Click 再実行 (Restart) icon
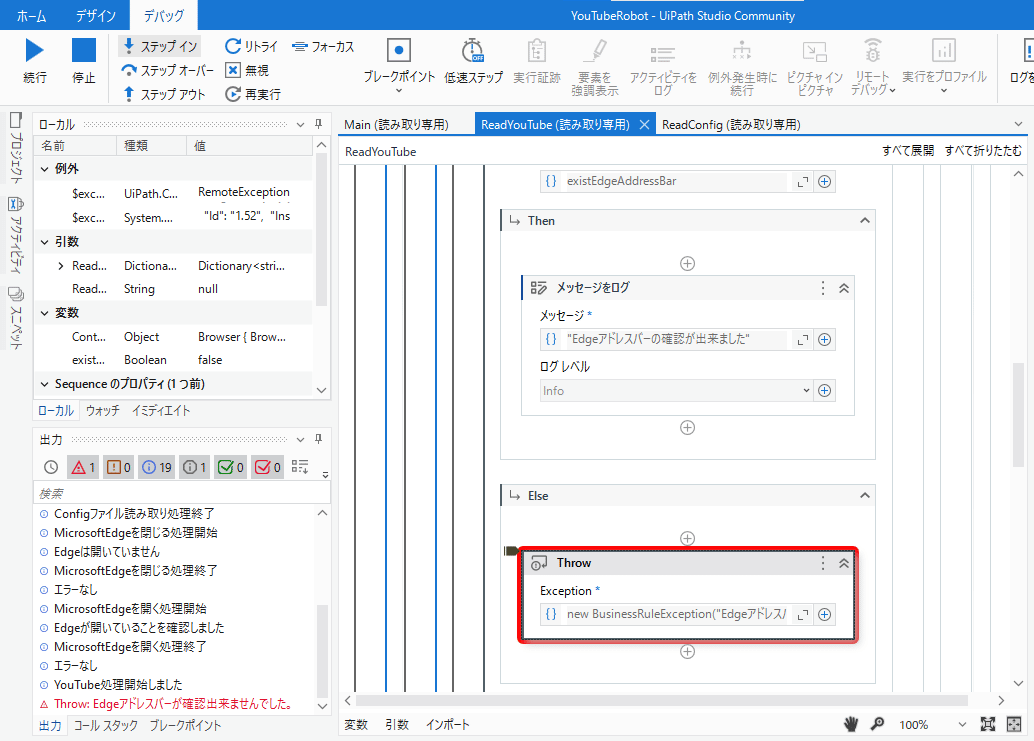 click(x=233, y=94)
